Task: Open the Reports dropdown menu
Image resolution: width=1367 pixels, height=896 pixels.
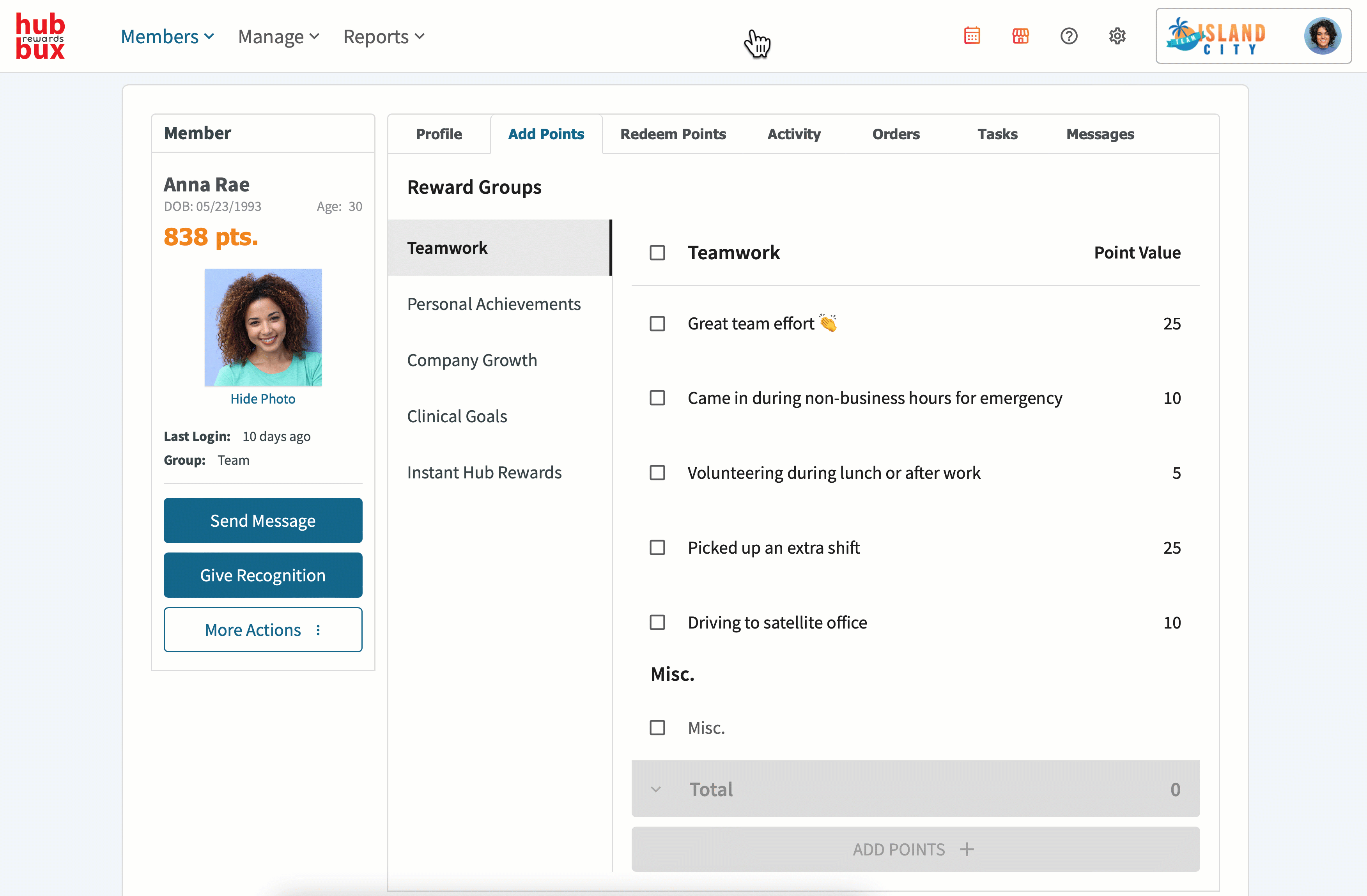Action: click(384, 37)
